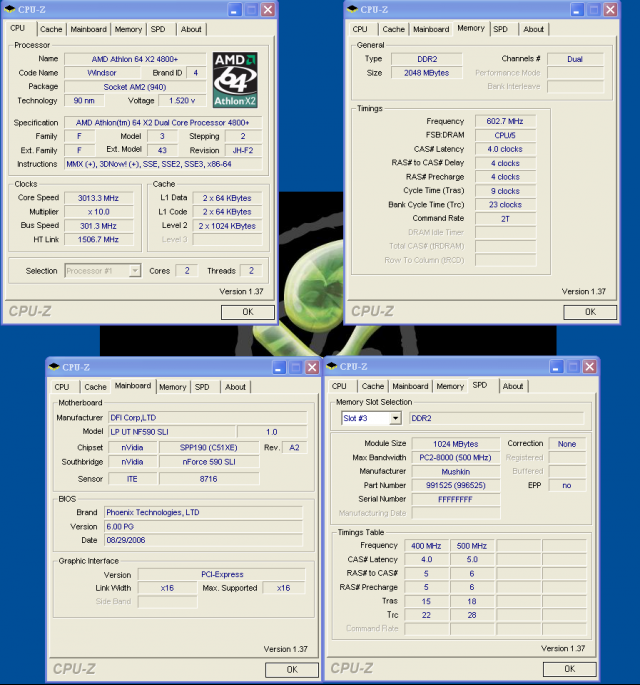Click the CPU-Z title icon in the CPU window

tap(10, 9)
